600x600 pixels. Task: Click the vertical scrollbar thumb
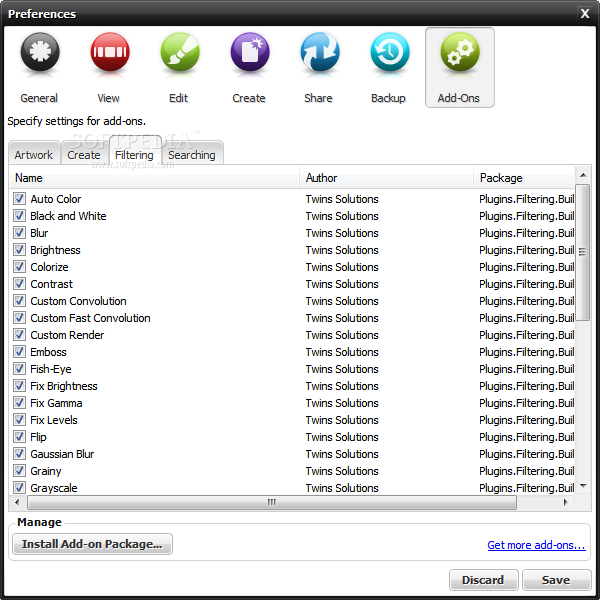coord(583,252)
